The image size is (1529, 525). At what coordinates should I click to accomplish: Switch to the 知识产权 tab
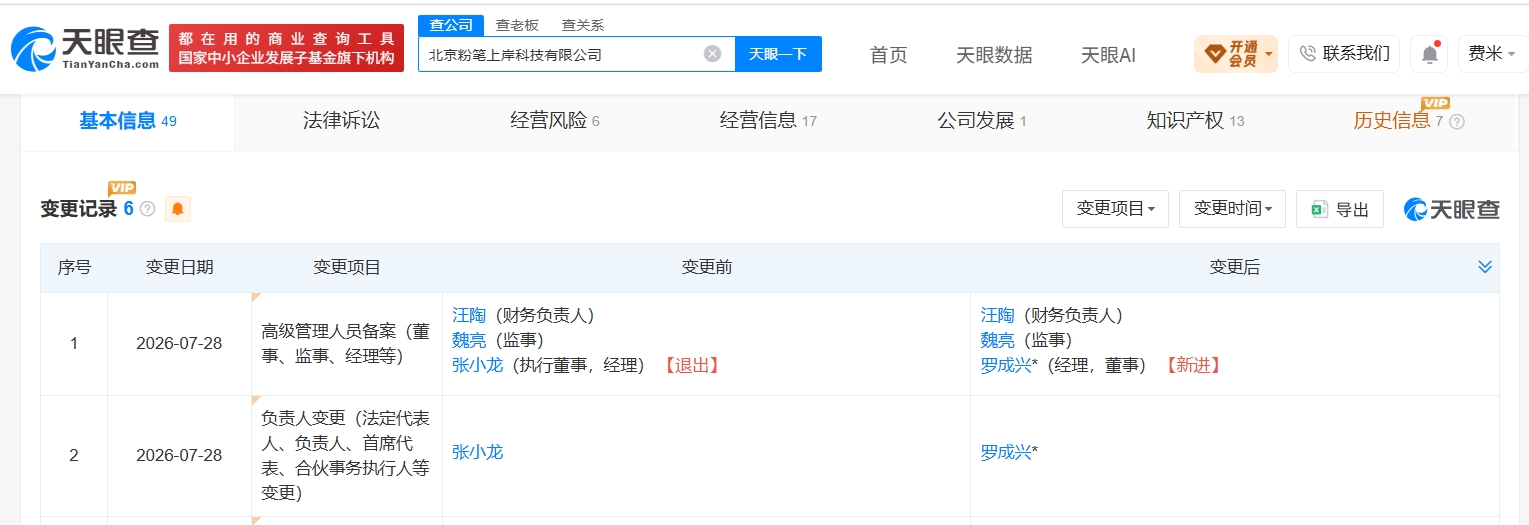tap(1195, 121)
